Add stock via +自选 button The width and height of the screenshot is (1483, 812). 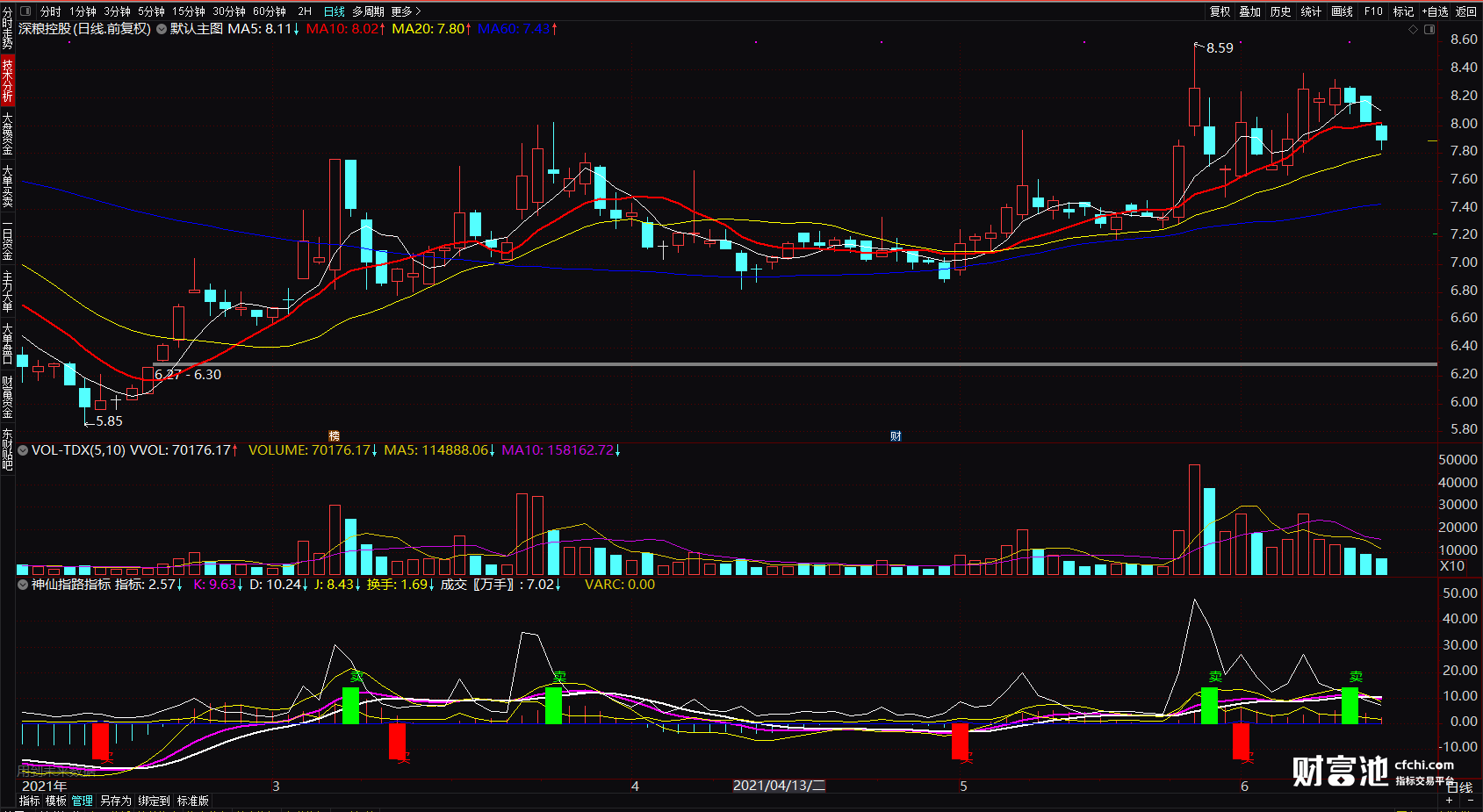(1436, 11)
